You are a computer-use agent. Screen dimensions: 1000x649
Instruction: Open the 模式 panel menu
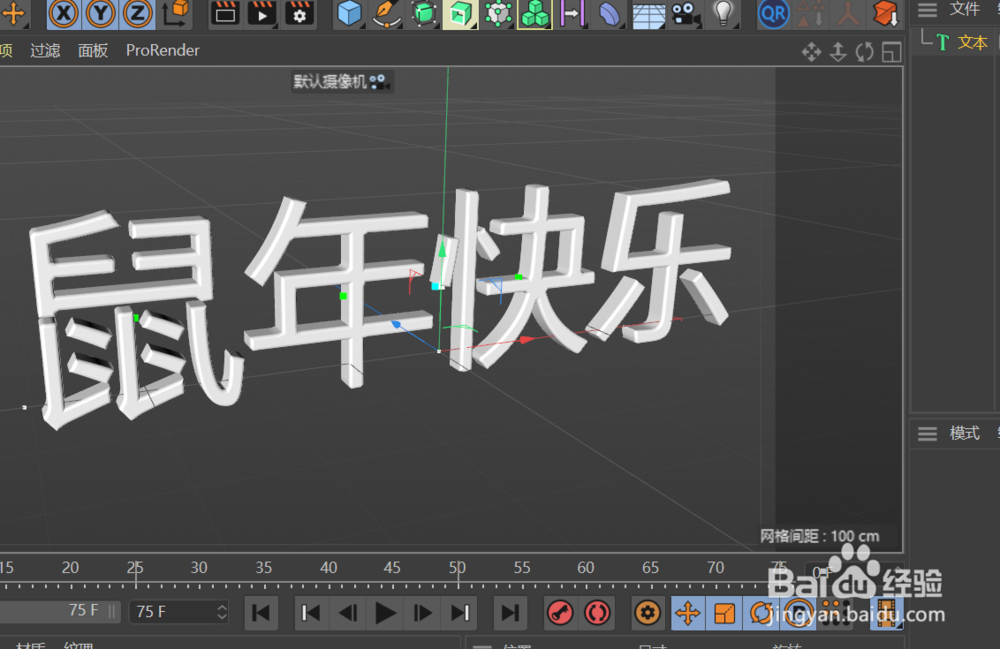tap(963, 433)
